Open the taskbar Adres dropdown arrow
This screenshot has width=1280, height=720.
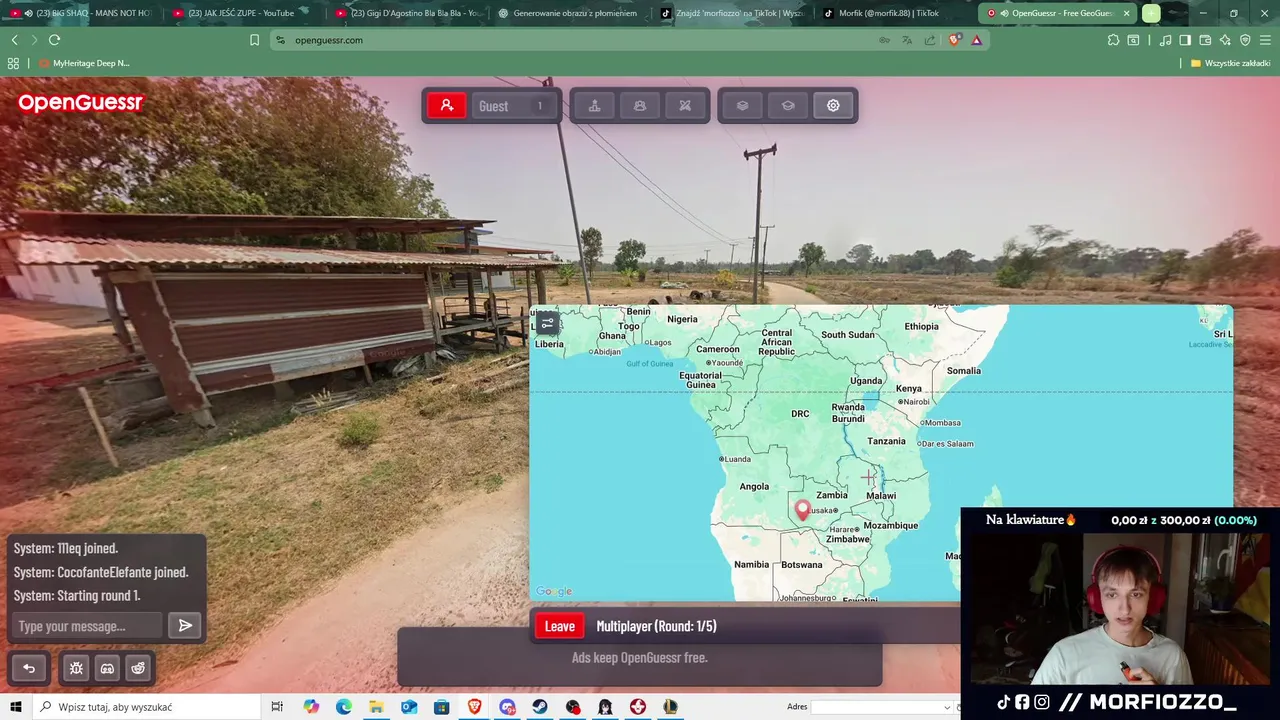(947, 707)
